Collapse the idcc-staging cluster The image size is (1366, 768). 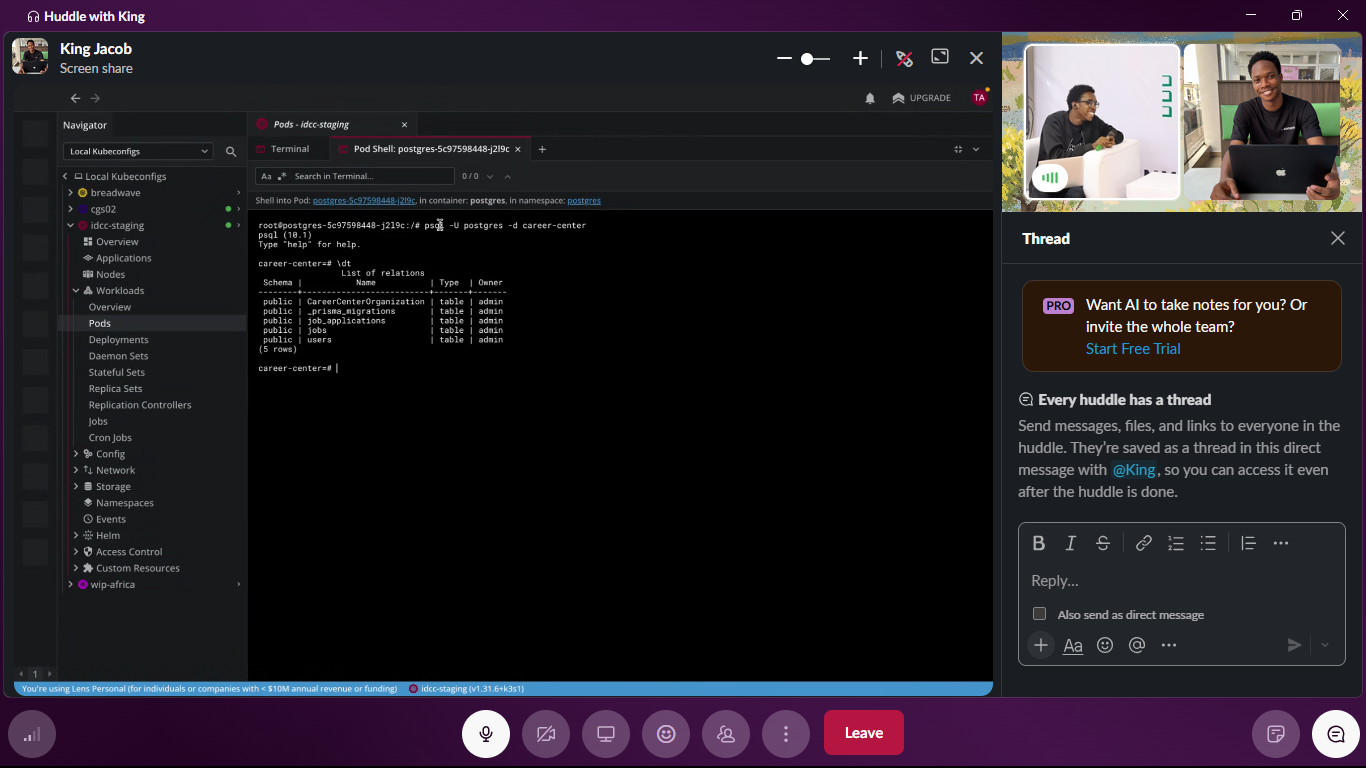click(x=70, y=225)
